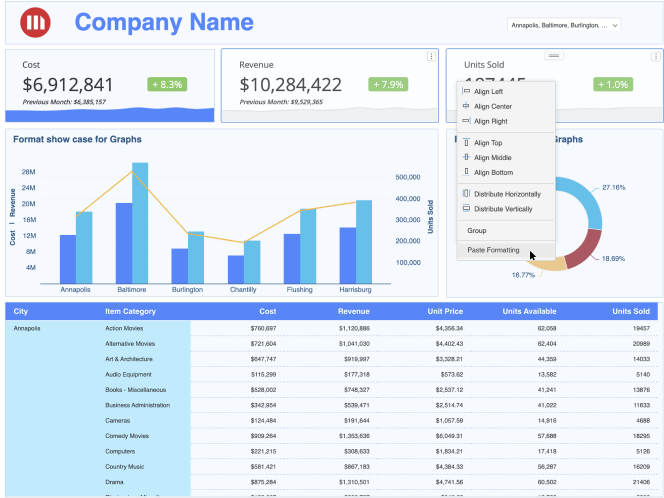Sort table by the Item Category header
Viewport: 664px width, 498px height.
[x=131, y=311]
